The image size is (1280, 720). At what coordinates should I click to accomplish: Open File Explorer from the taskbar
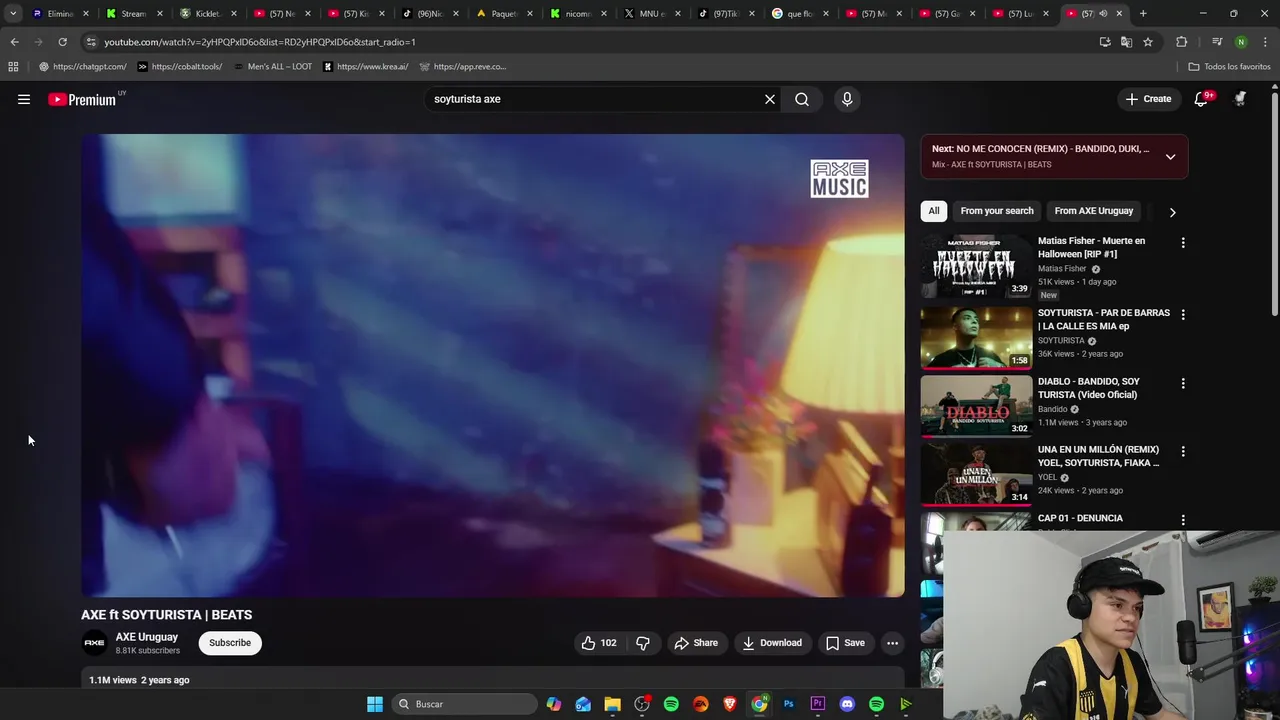[x=612, y=704]
